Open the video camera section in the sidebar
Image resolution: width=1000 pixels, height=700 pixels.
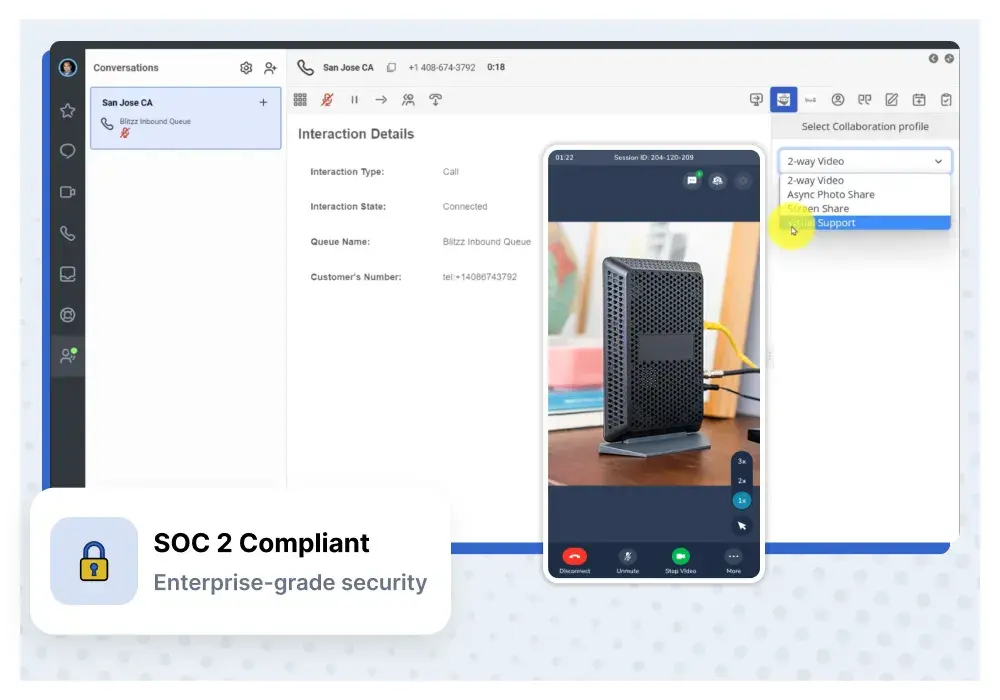(68, 192)
